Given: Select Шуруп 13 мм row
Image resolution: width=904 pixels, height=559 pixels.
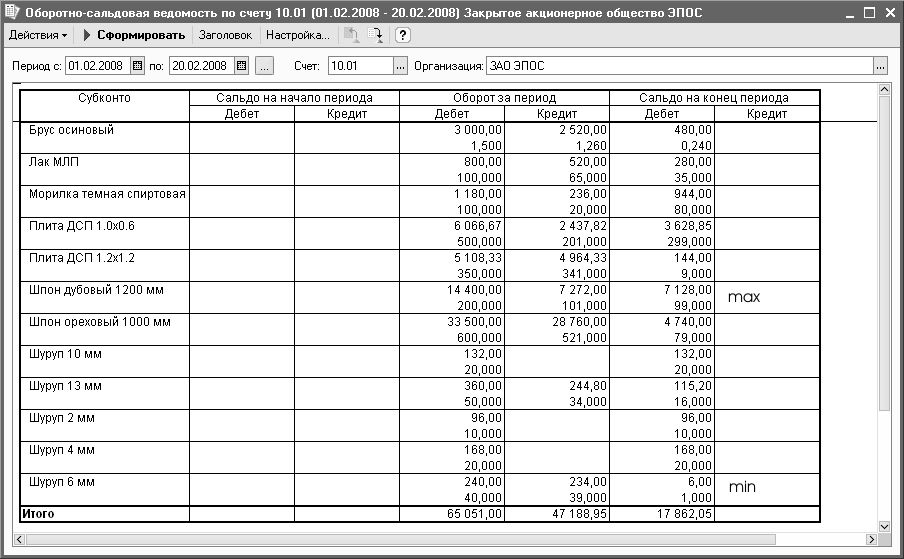Looking at the screenshot, I should tap(65, 386).
